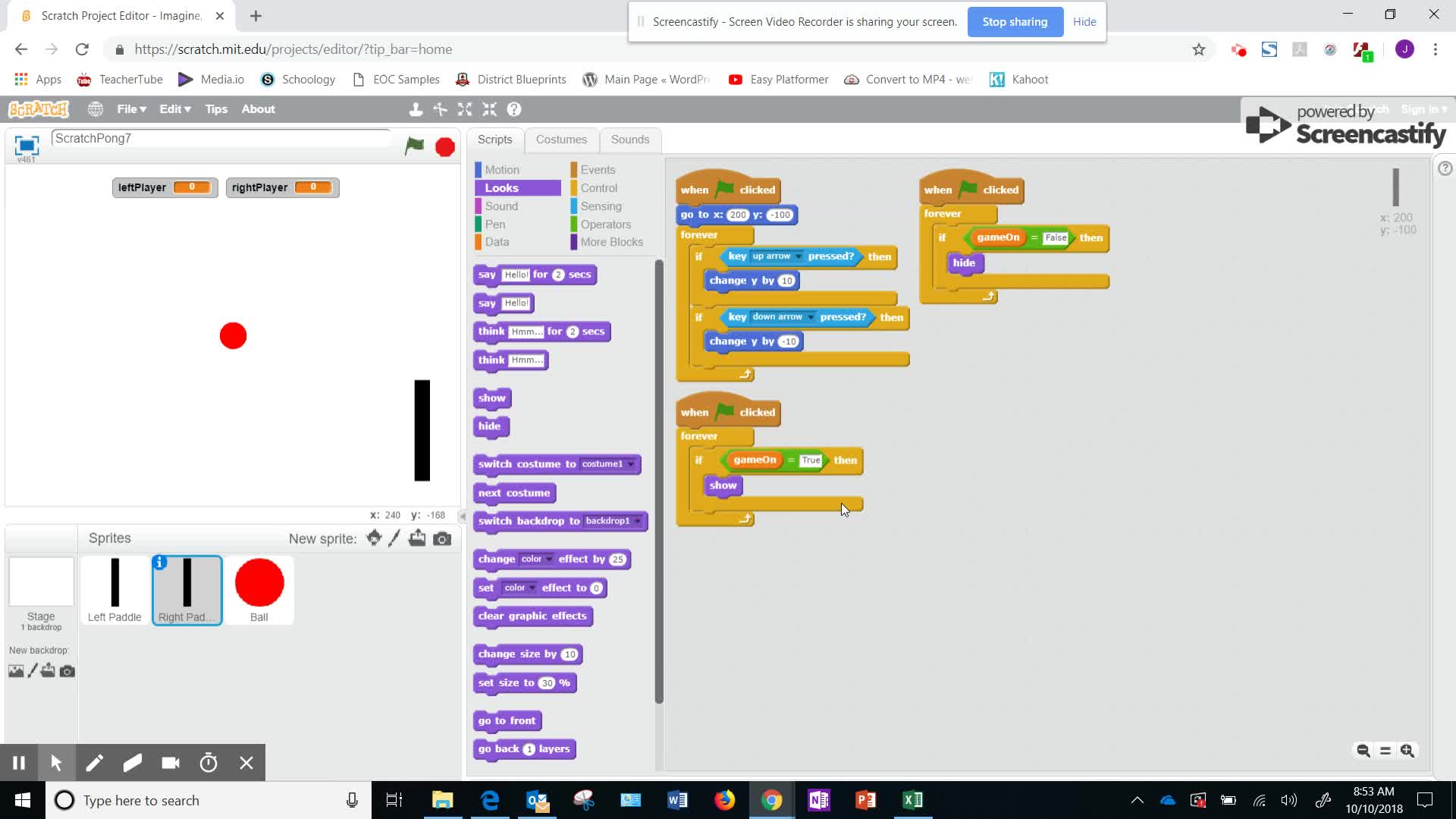This screenshot has width=1456, height=819.
Task: Open the Right Paddle sprite info badge
Action: (x=159, y=563)
